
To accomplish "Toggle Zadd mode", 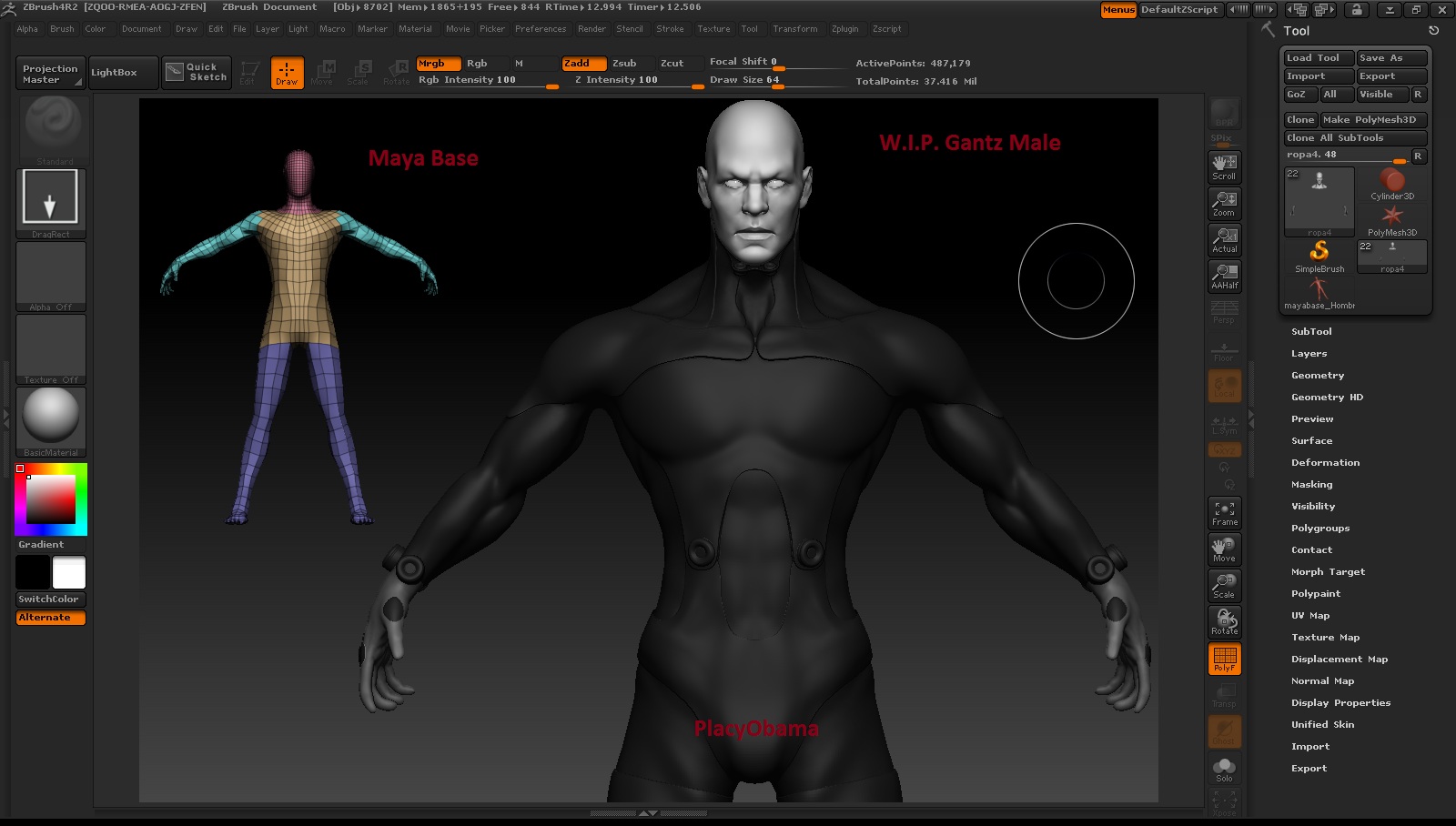I will pyautogui.click(x=584, y=64).
